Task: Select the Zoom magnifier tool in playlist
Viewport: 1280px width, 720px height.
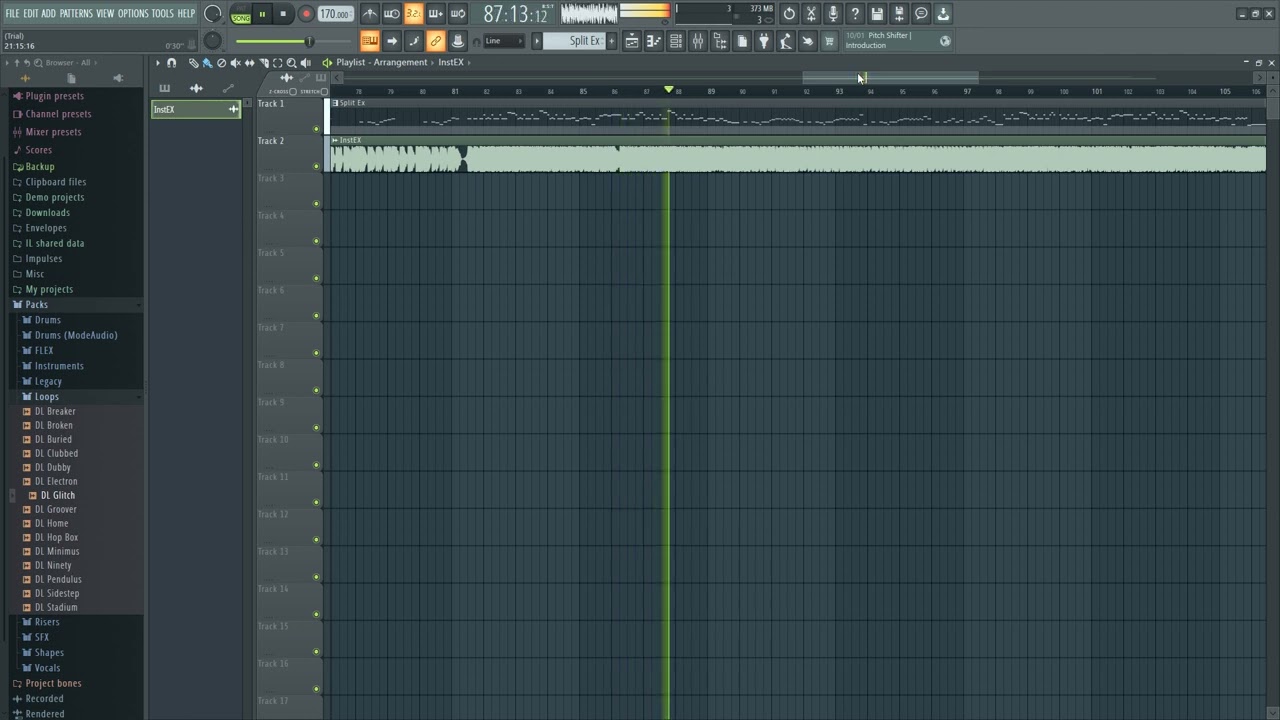Action: 291,63
